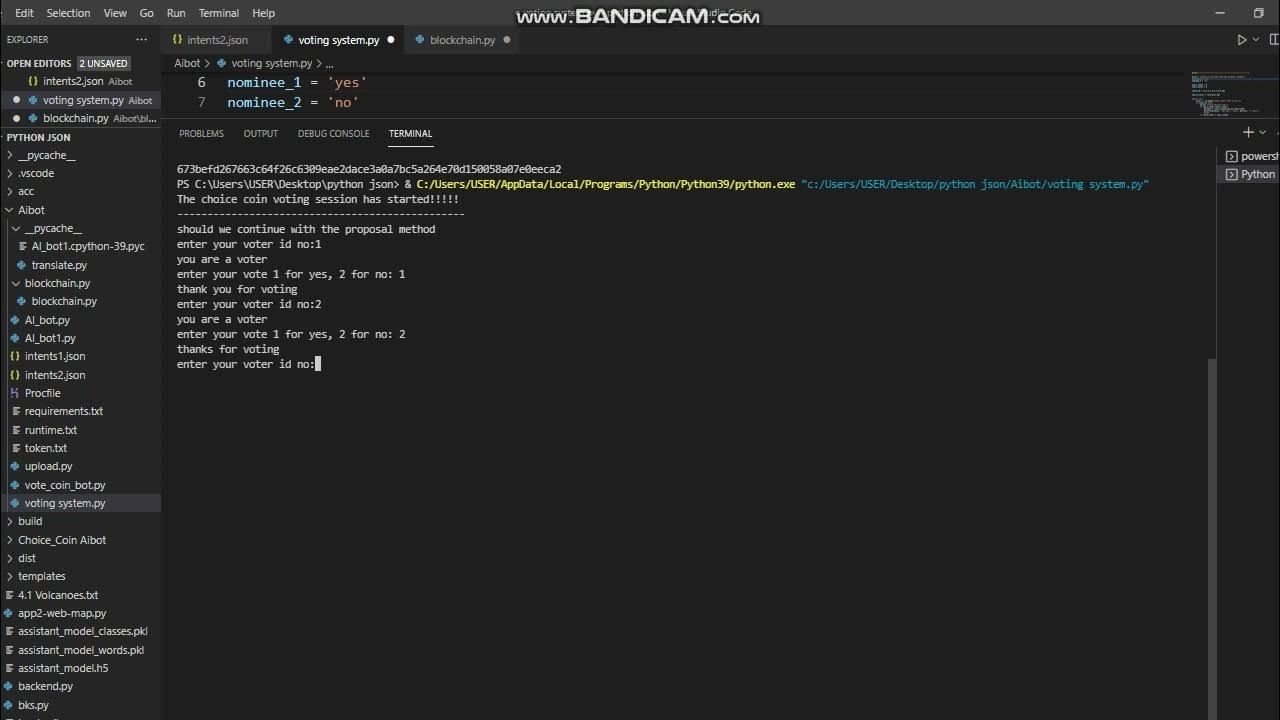This screenshot has width=1280, height=720.
Task: Open the launch profile dropdown next to the plus icon
Action: coord(1262,132)
